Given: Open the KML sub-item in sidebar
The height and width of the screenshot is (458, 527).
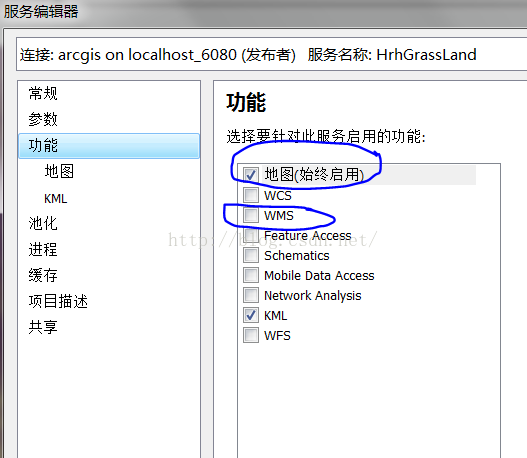Looking at the screenshot, I should 55,198.
